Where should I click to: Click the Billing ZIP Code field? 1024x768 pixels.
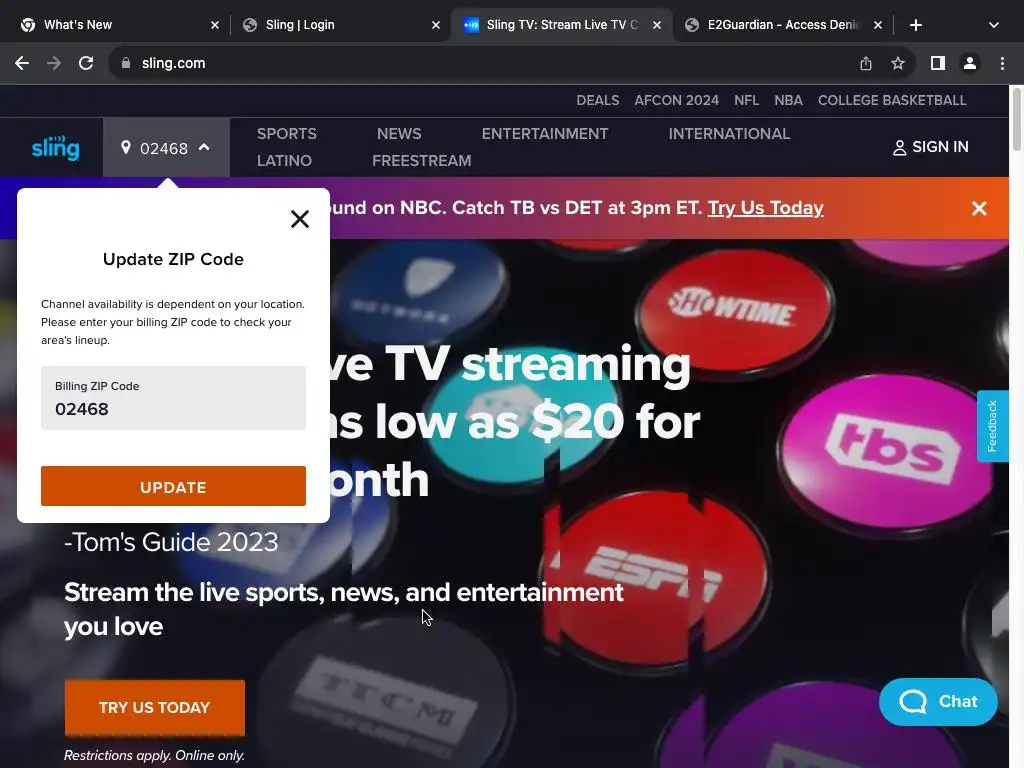(x=173, y=398)
